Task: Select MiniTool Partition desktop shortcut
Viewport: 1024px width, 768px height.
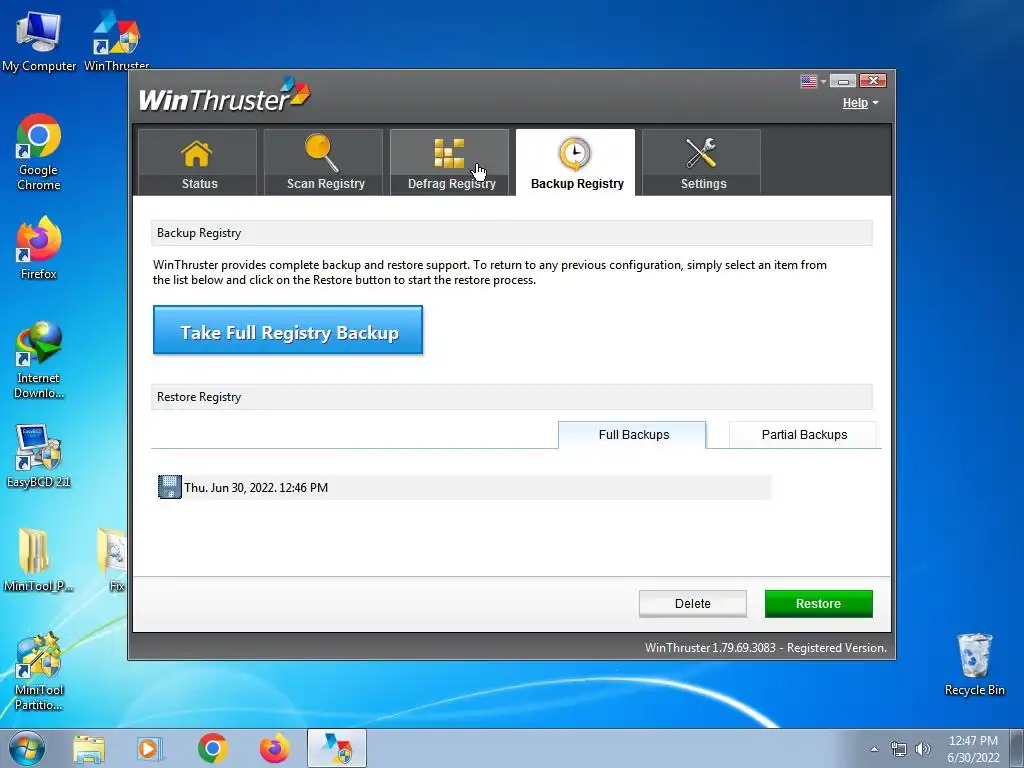Action: (39, 672)
